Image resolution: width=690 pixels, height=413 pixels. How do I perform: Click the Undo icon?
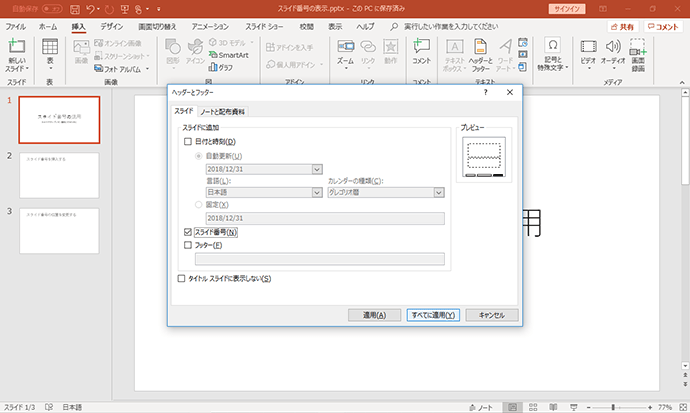[x=90, y=9]
